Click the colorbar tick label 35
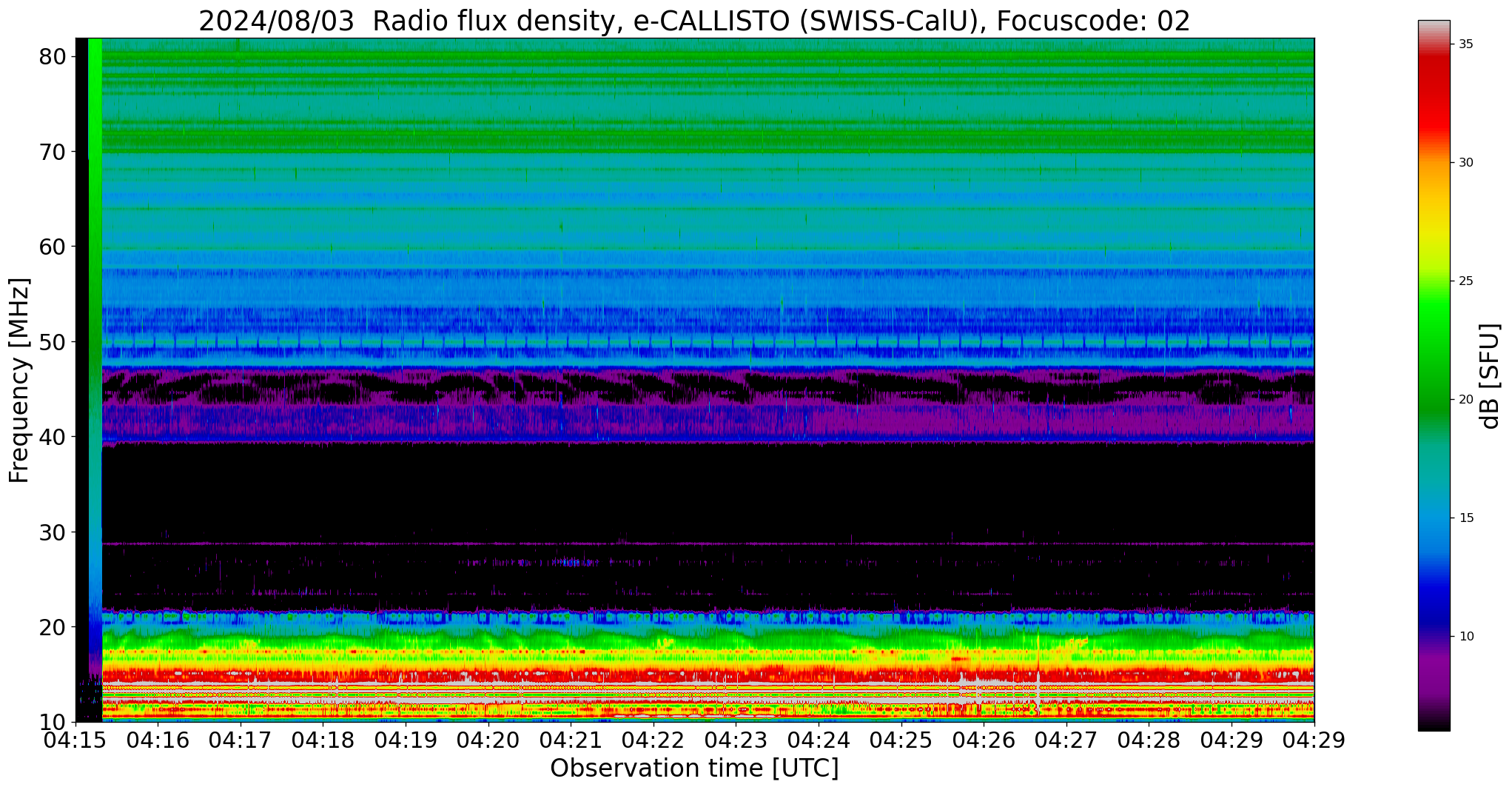The width and height of the screenshot is (1512, 790). [x=1466, y=44]
